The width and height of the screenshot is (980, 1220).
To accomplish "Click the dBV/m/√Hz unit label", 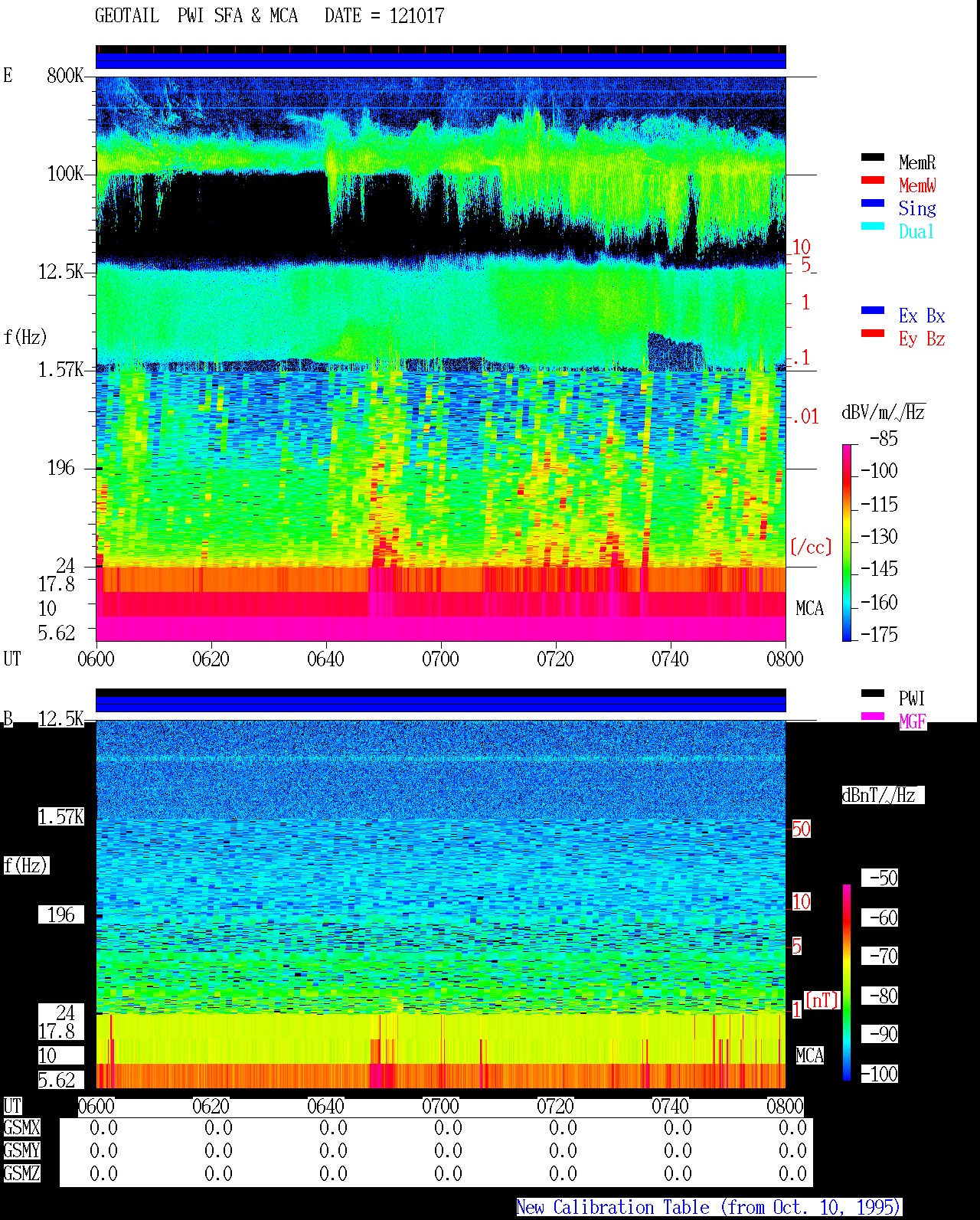I will point(884,412).
